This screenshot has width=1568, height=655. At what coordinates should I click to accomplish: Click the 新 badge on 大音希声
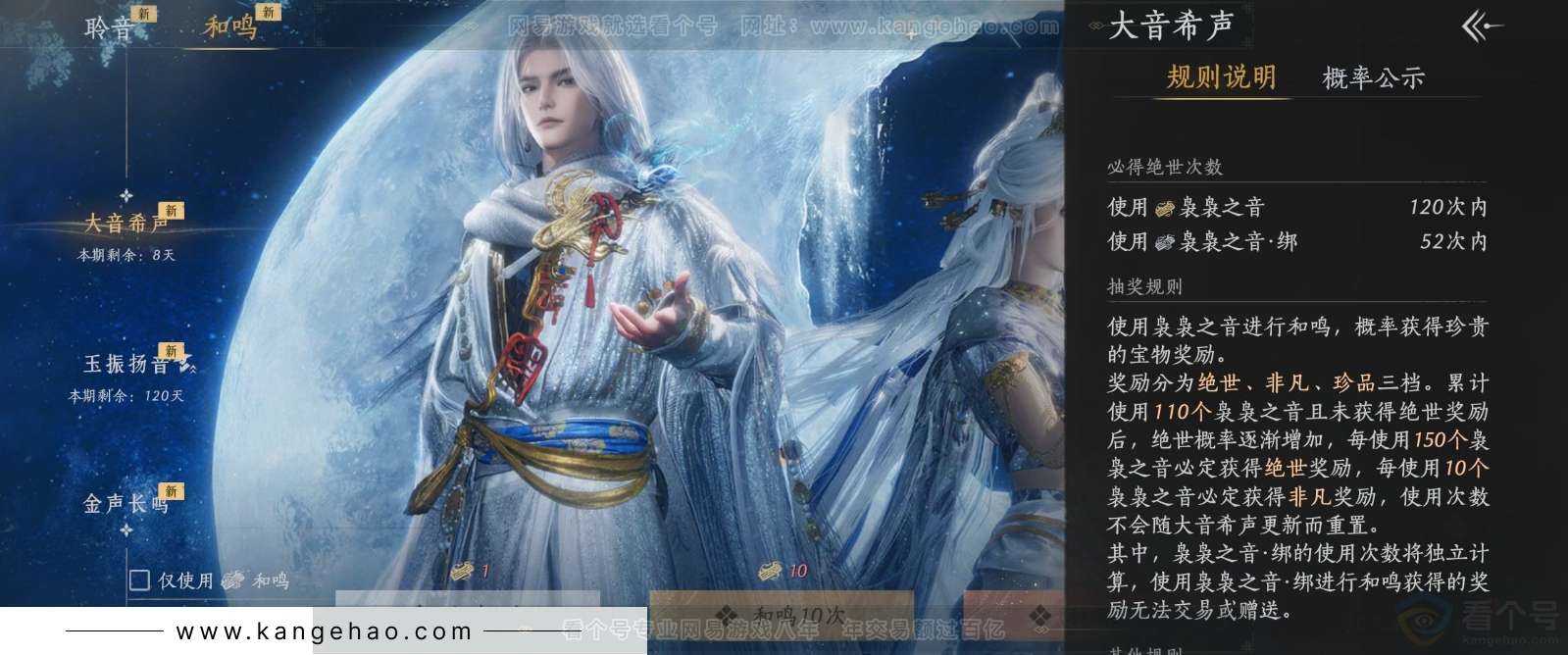[x=172, y=211]
